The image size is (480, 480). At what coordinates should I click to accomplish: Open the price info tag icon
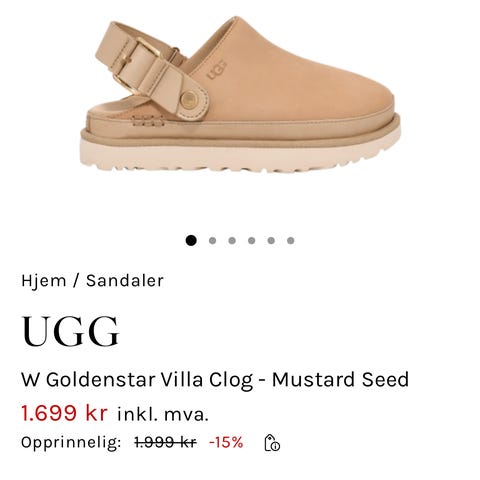coord(272,443)
